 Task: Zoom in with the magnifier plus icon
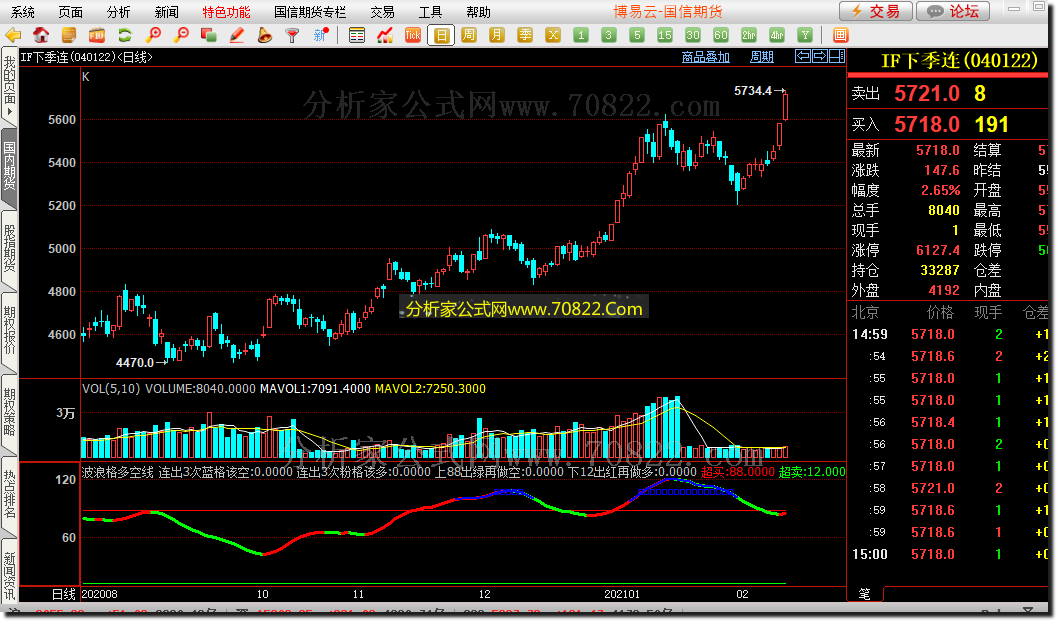click(153, 35)
